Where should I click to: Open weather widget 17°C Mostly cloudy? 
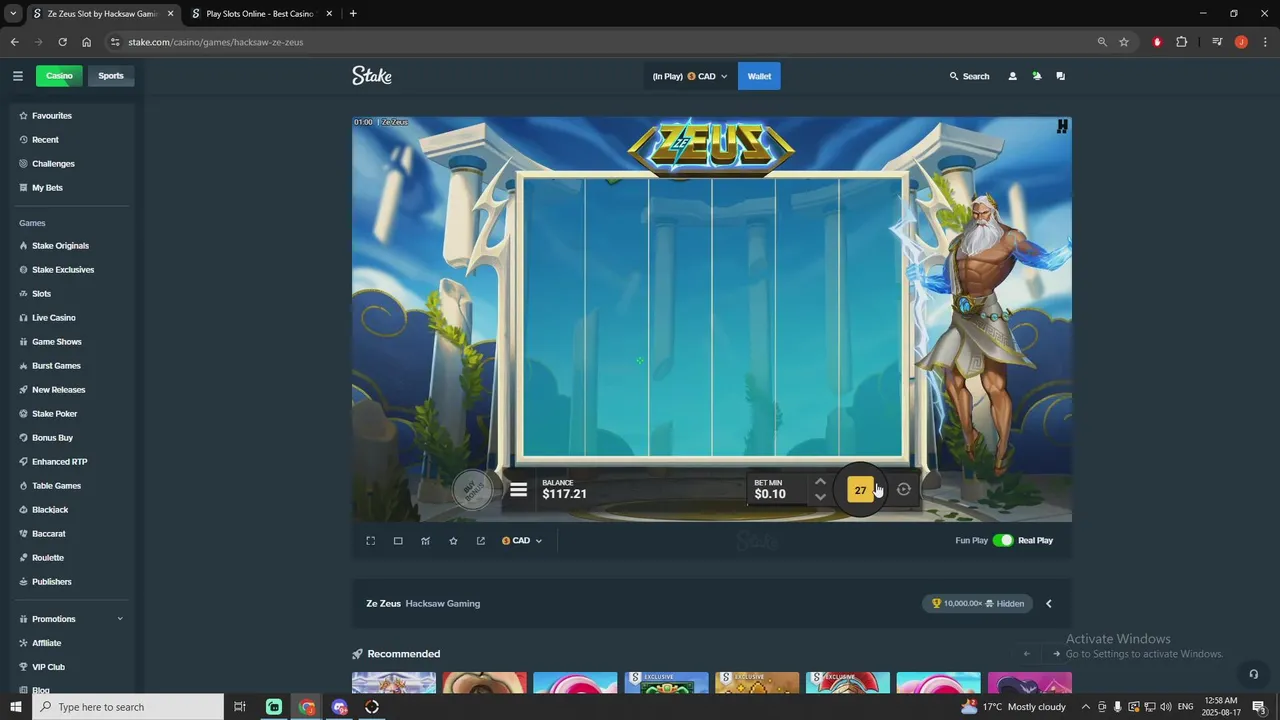click(1014, 707)
